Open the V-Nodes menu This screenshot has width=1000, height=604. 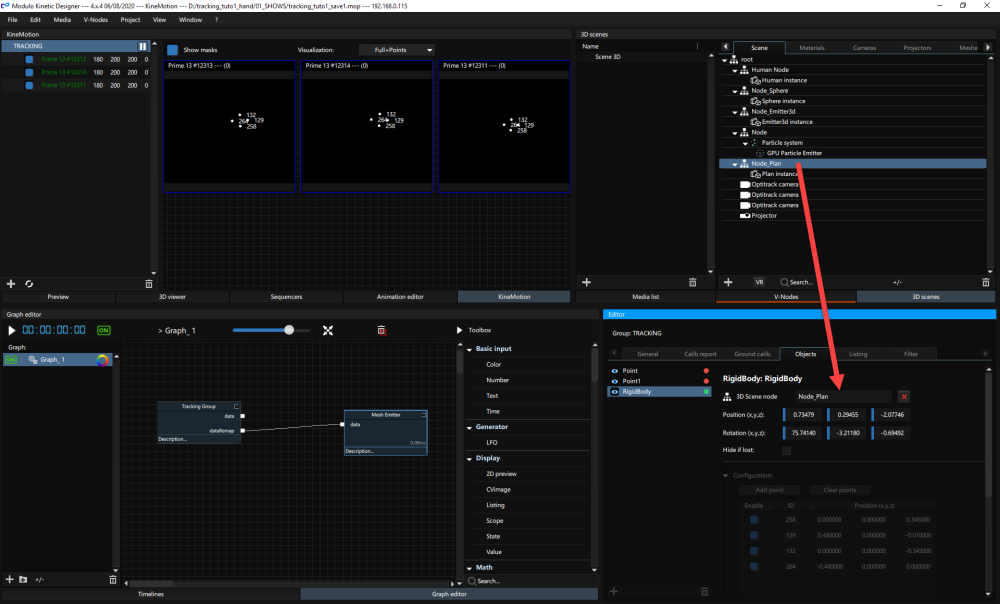point(96,19)
